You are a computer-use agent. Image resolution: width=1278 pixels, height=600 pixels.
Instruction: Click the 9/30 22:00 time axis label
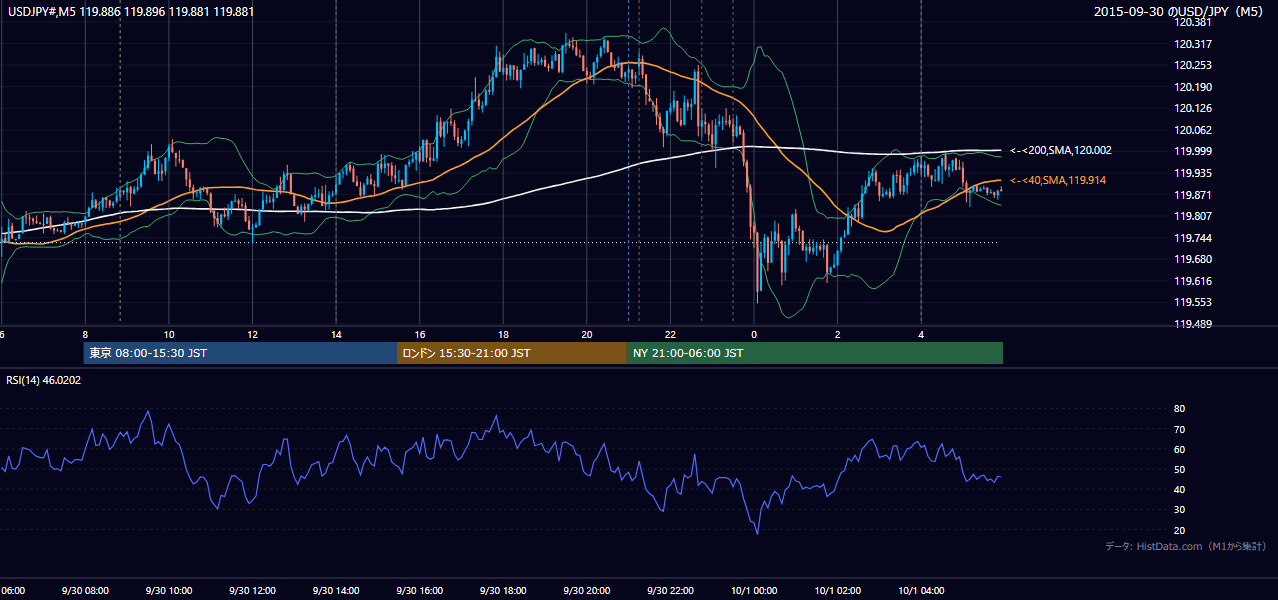pos(670,591)
